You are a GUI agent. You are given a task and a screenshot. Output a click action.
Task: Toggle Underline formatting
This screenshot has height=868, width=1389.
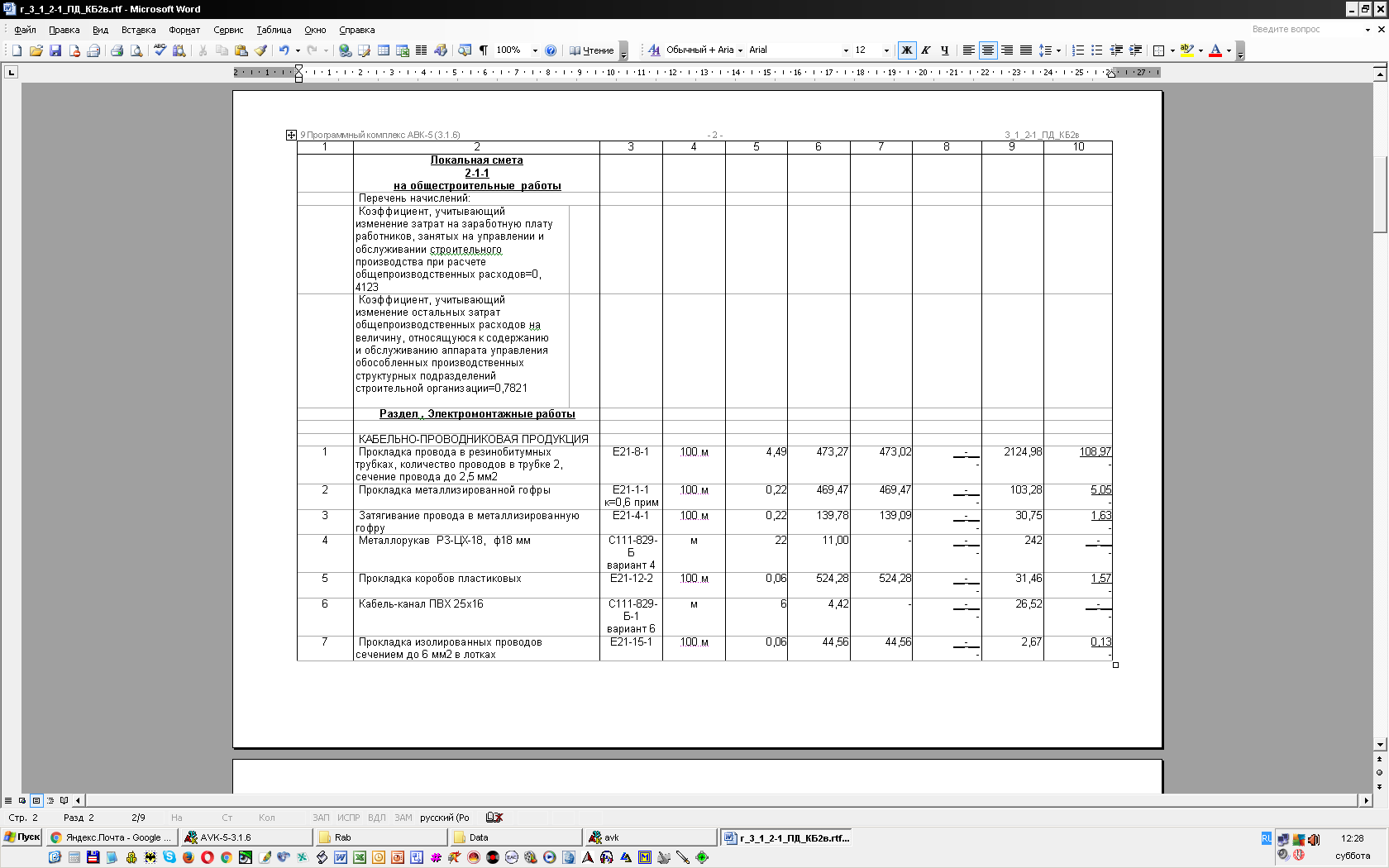[945, 50]
